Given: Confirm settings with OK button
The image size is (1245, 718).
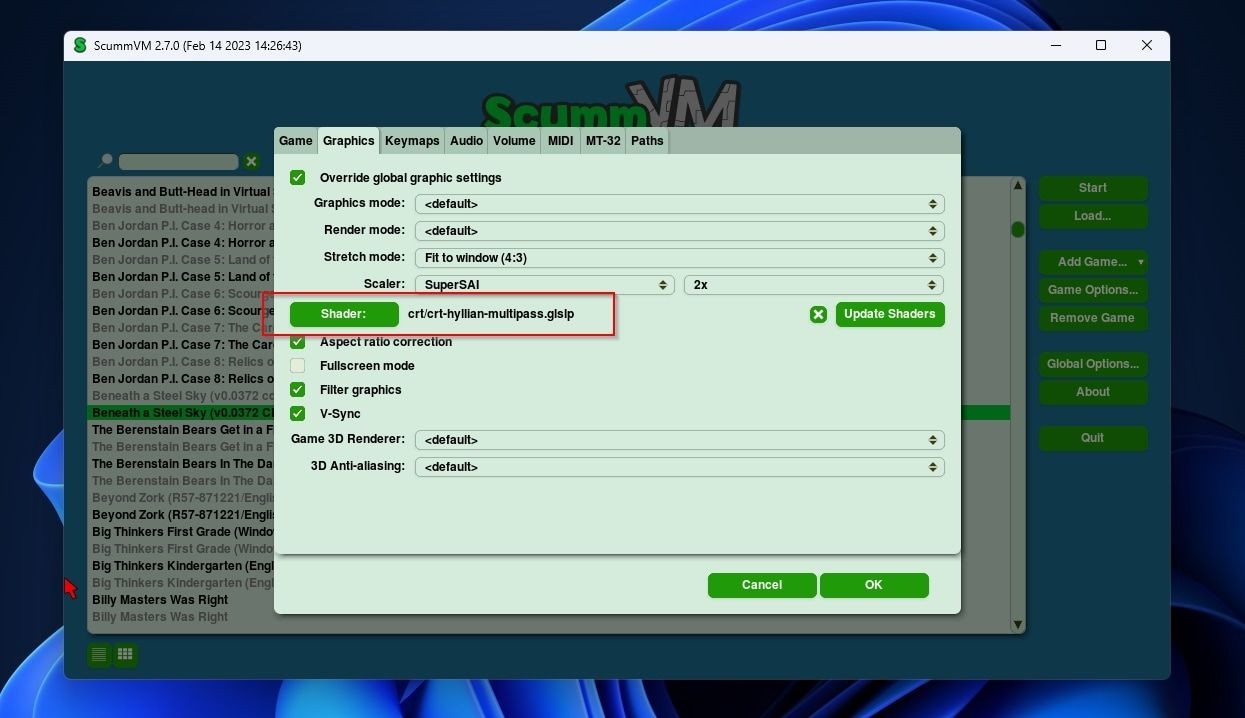Looking at the screenshot, I should pyautogui.click(x=874, y=585).
